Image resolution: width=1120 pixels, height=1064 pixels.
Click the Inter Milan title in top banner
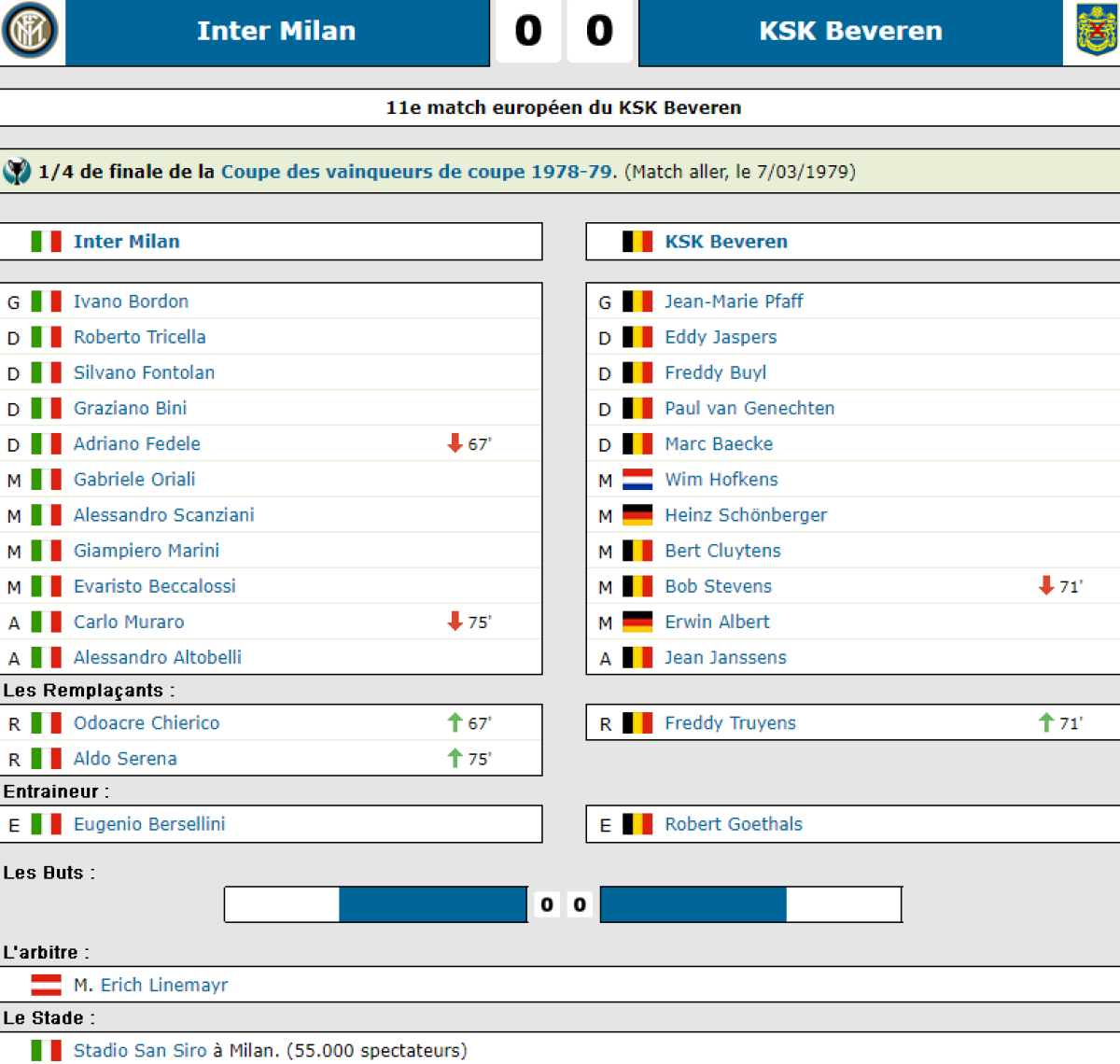[276, 31]
